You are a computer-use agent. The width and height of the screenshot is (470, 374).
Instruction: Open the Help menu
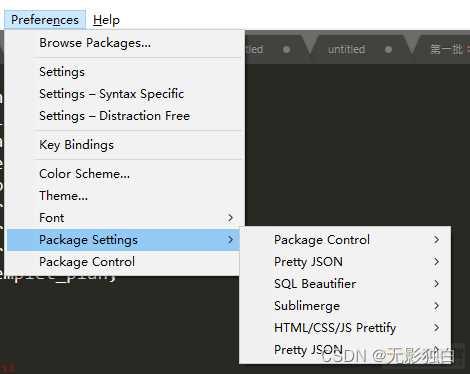(106, 20)
